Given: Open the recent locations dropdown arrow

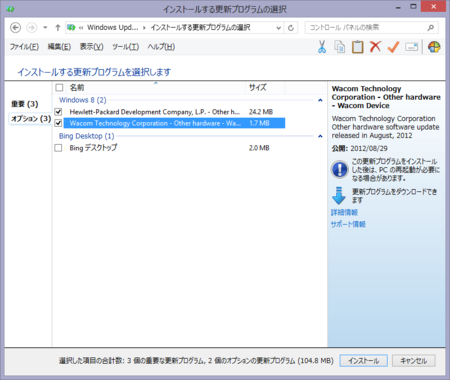Looking at the screenshot, I should (x=45, y=28).
